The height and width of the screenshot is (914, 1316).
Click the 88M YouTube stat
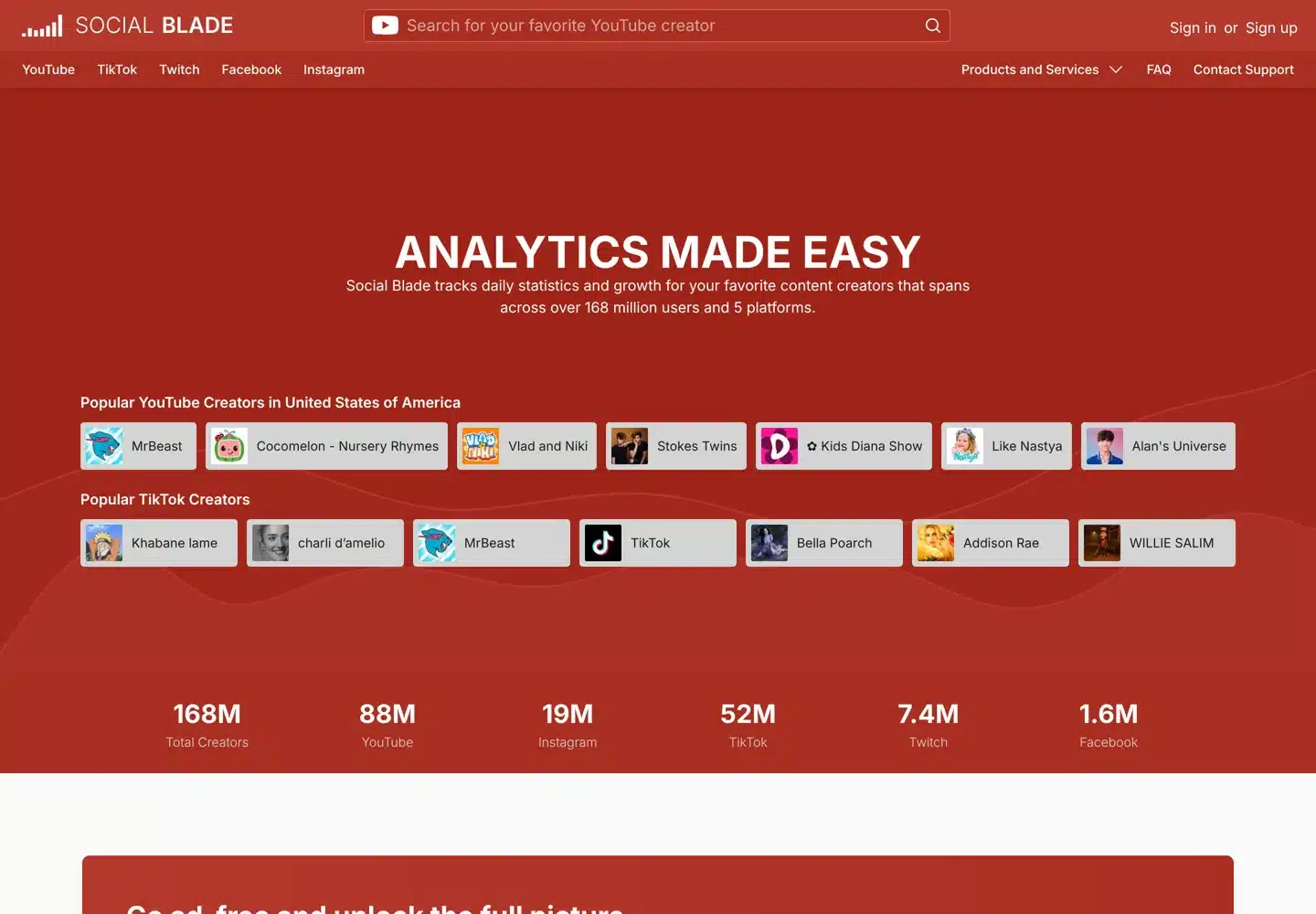(387, 725)
